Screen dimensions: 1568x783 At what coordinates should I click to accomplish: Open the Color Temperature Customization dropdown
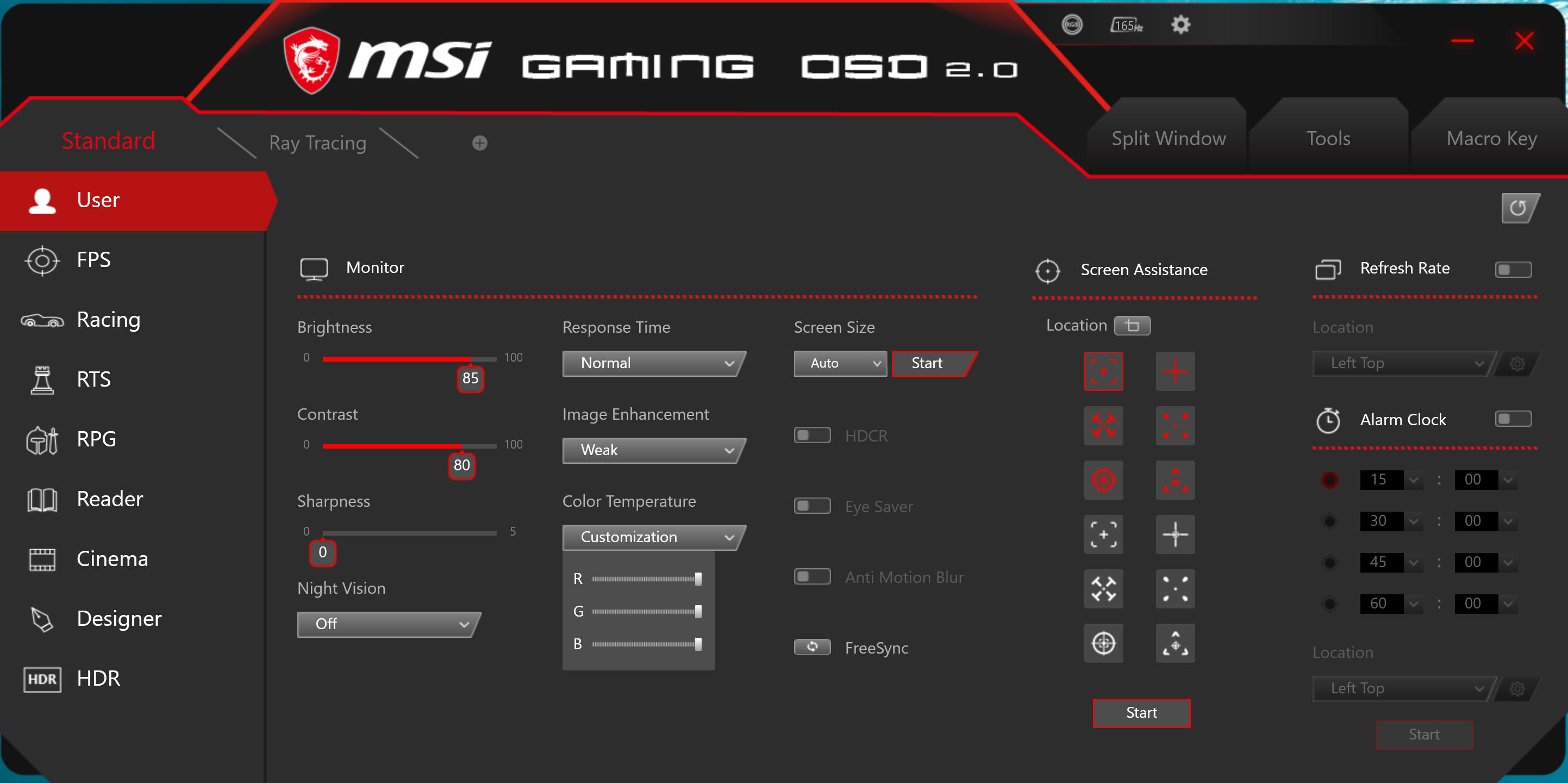(654, 538)
